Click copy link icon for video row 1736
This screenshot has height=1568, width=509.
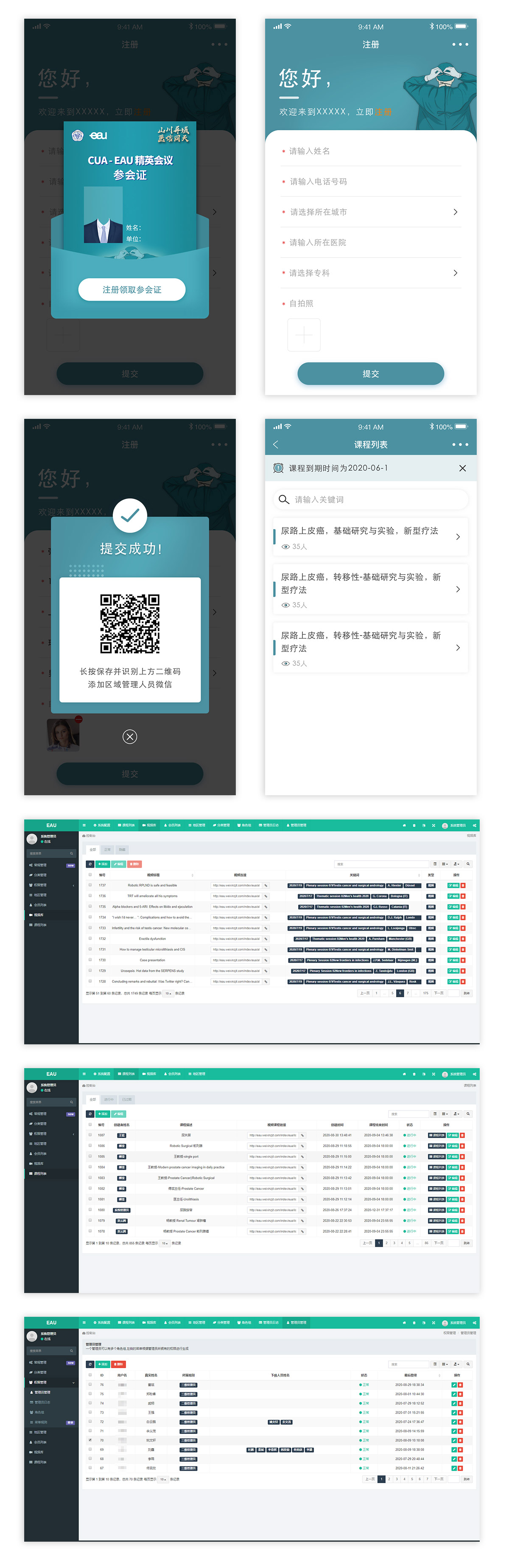click(266, 896)
